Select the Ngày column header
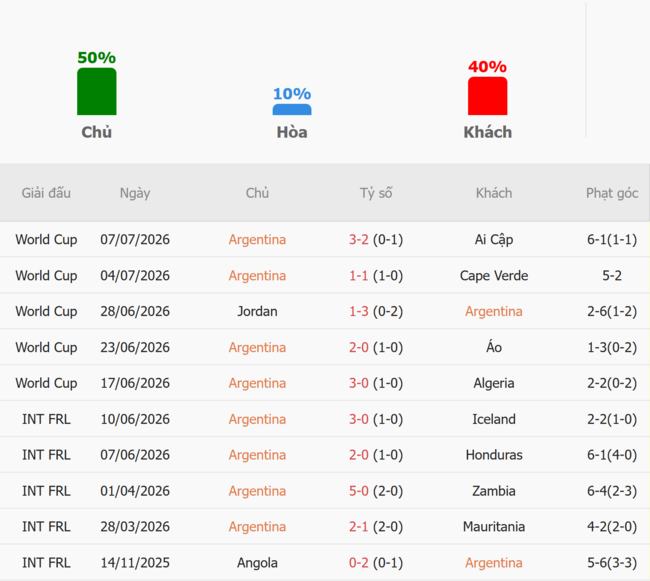Image resolution: width=650 pixels, height=581 pixels. pos(135,193)
